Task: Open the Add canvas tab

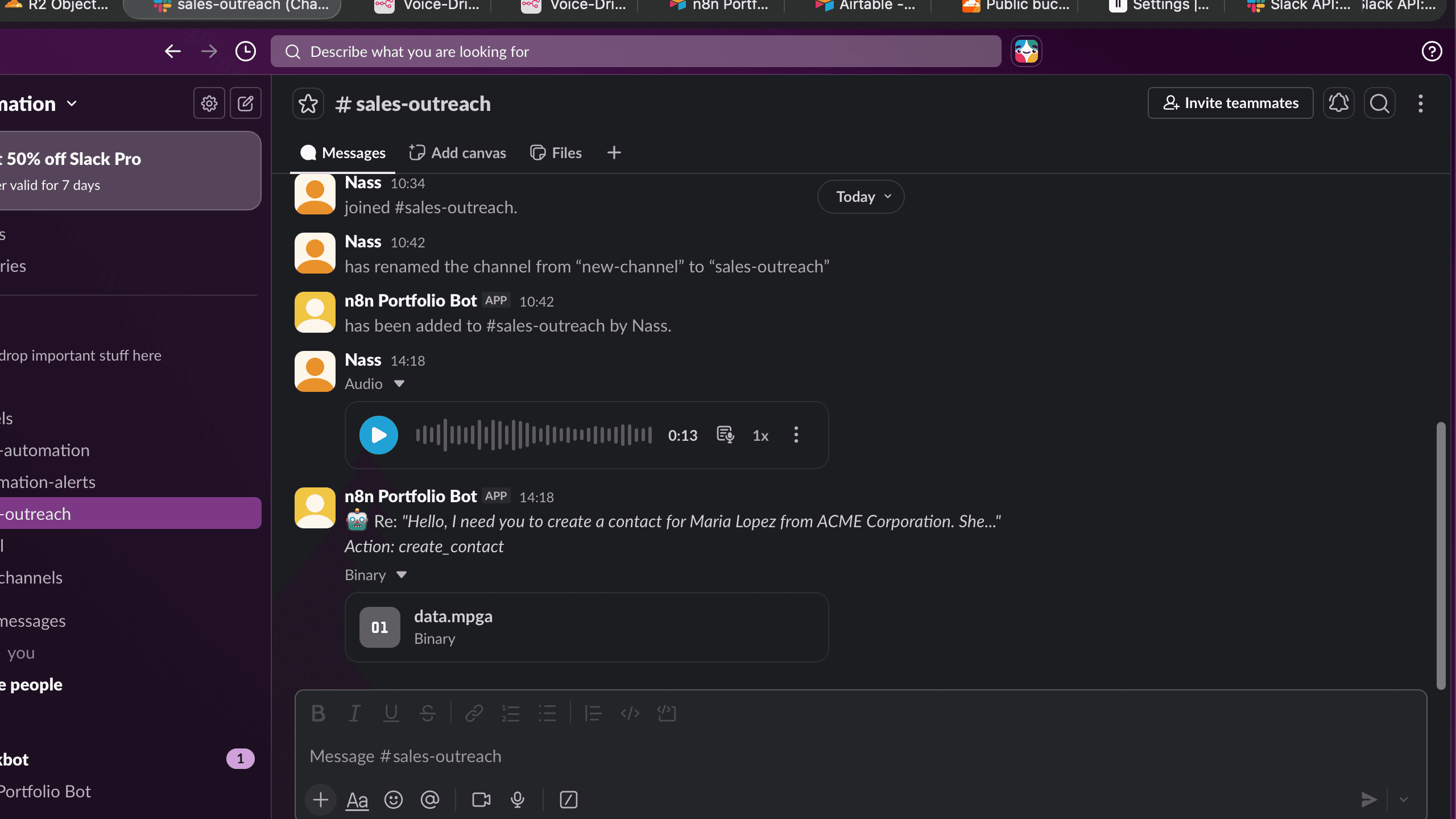Action: (x=458, y=153)
